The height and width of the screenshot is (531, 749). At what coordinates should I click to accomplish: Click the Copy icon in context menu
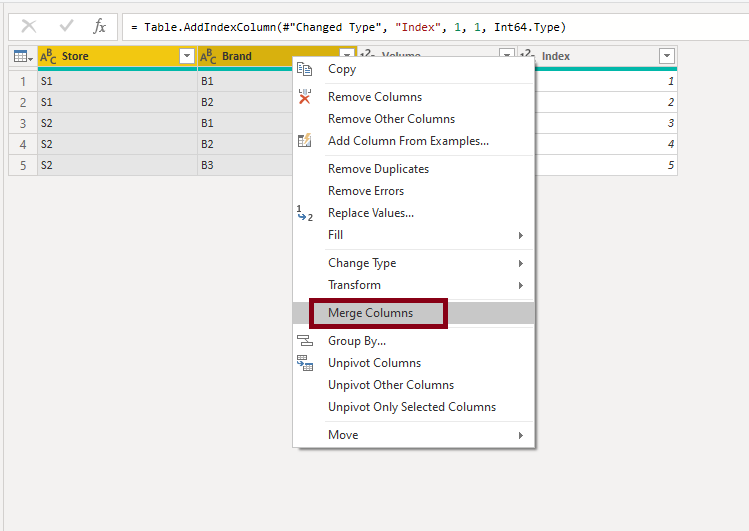(x=304, y=69)
